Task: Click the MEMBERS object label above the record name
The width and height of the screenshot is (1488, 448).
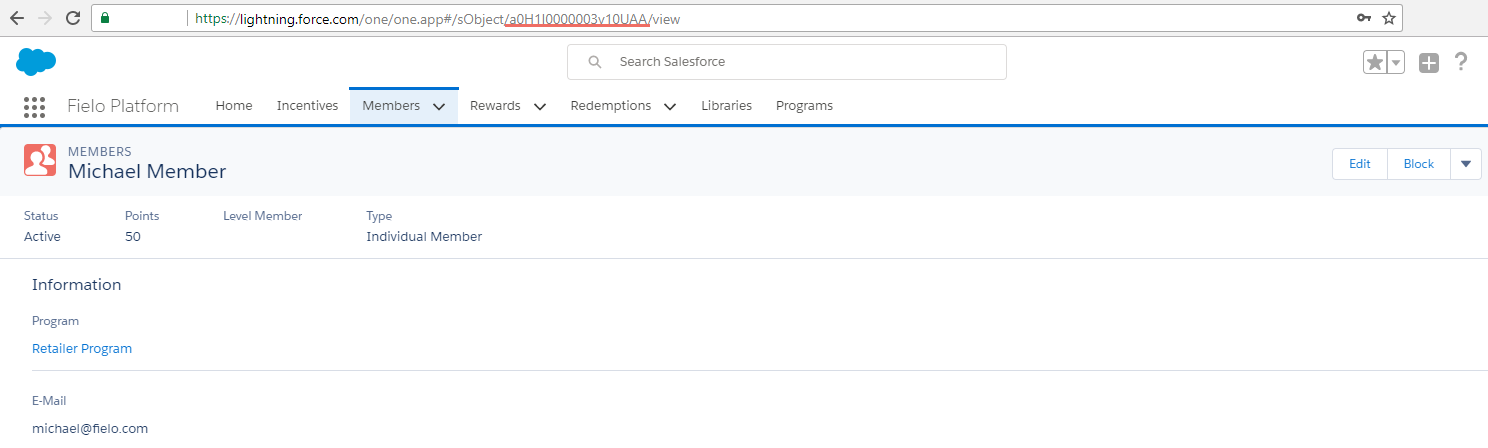Action: click(100, 152)
